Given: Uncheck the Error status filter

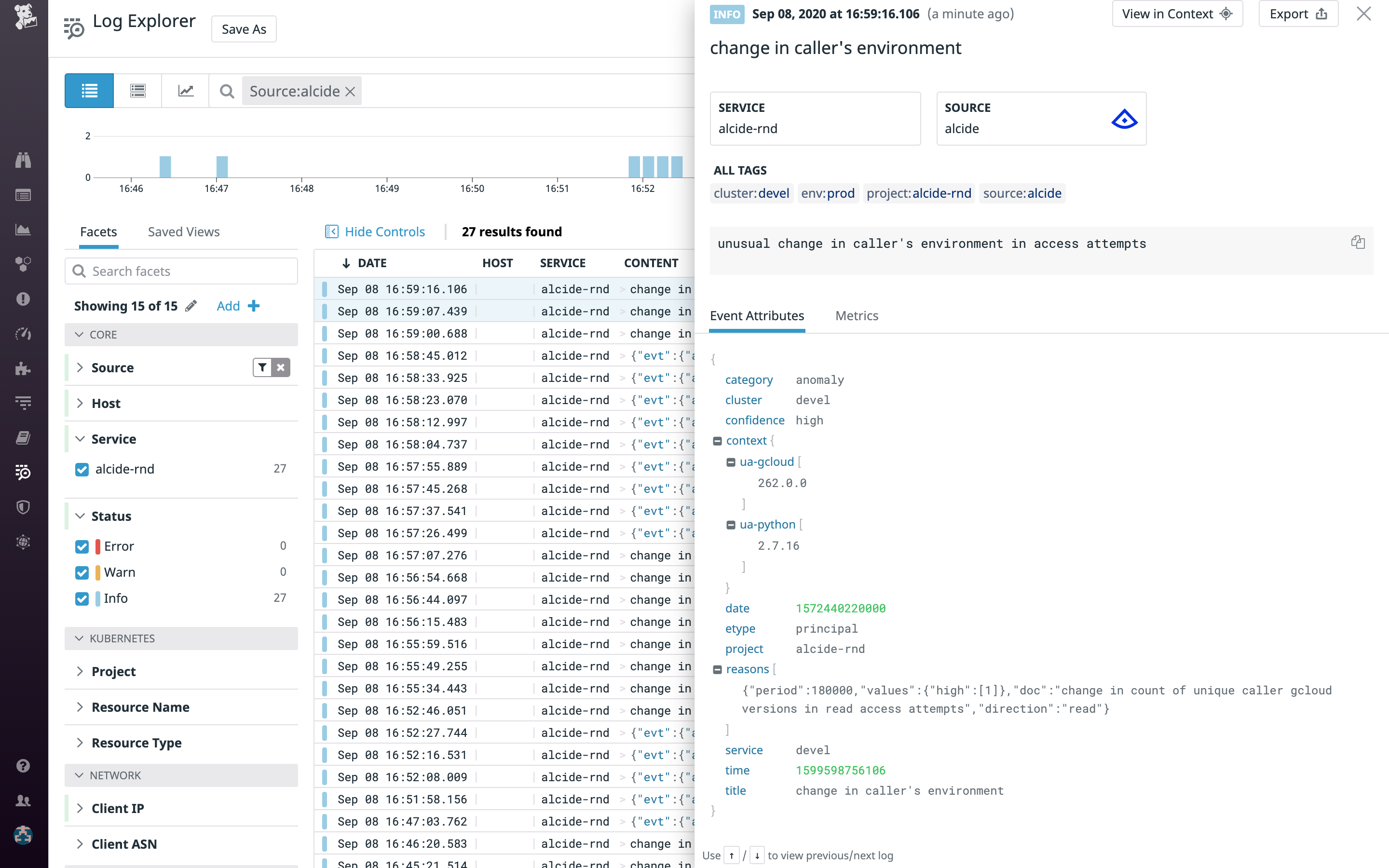Looking at the screenshot, I should pos(82,546).
